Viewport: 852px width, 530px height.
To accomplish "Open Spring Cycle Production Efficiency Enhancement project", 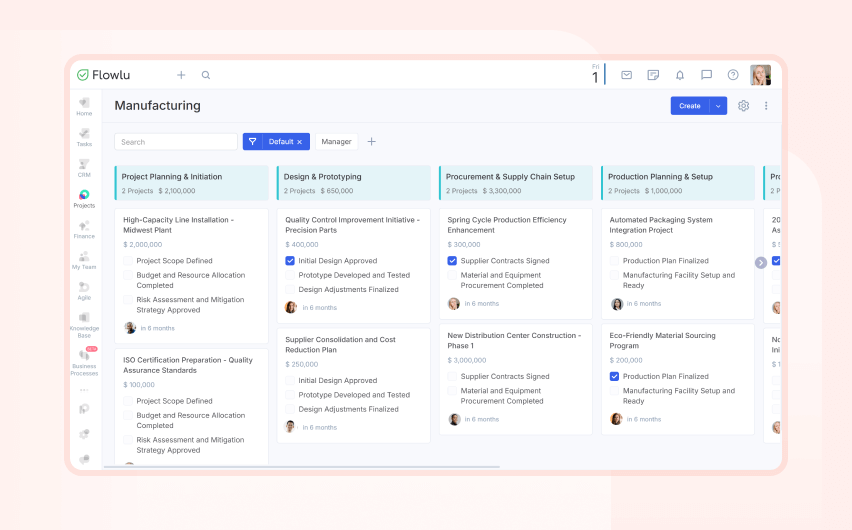I will click(x=506, y=225).
